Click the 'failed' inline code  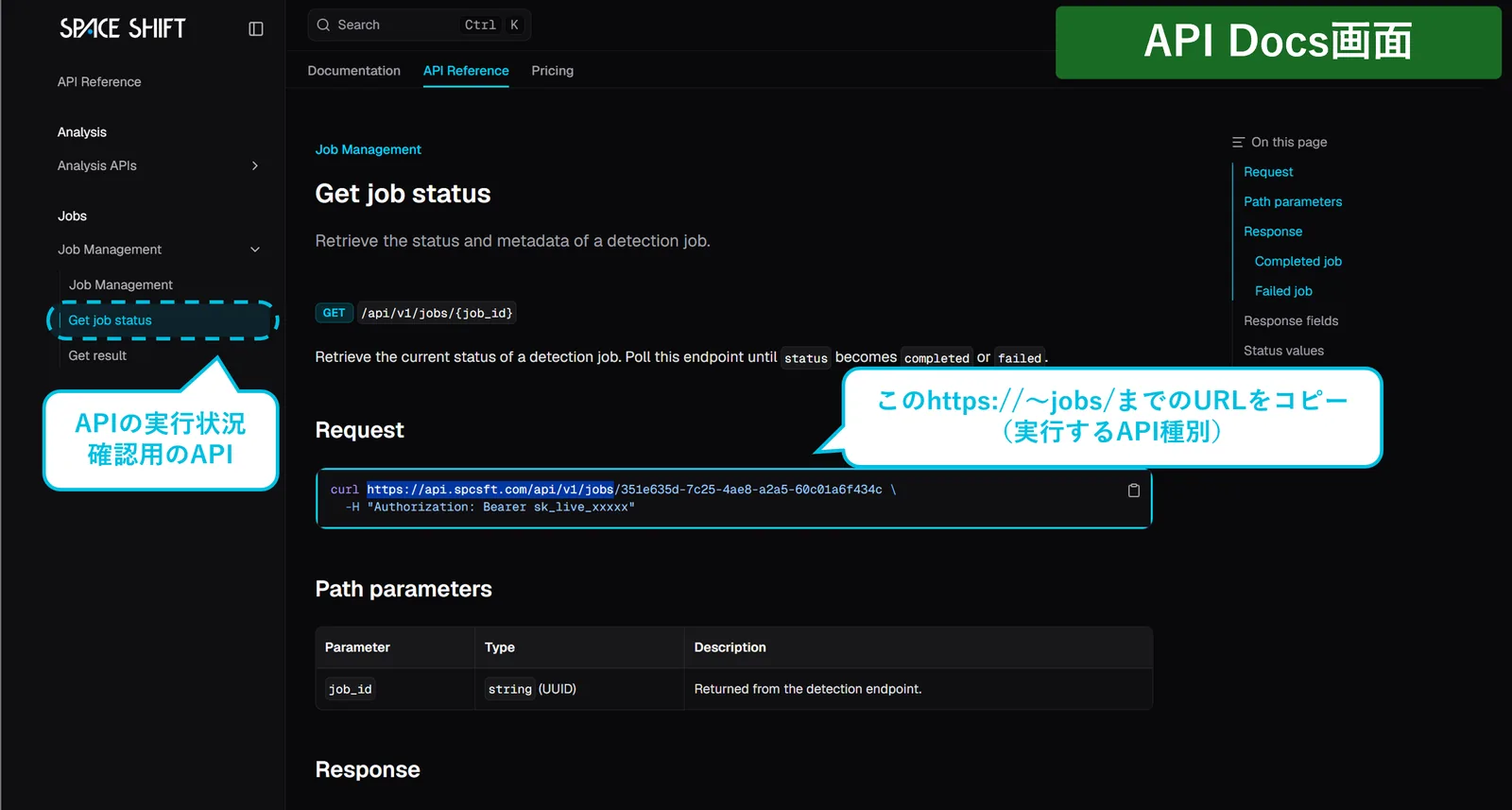click(x=1019, y=358)
